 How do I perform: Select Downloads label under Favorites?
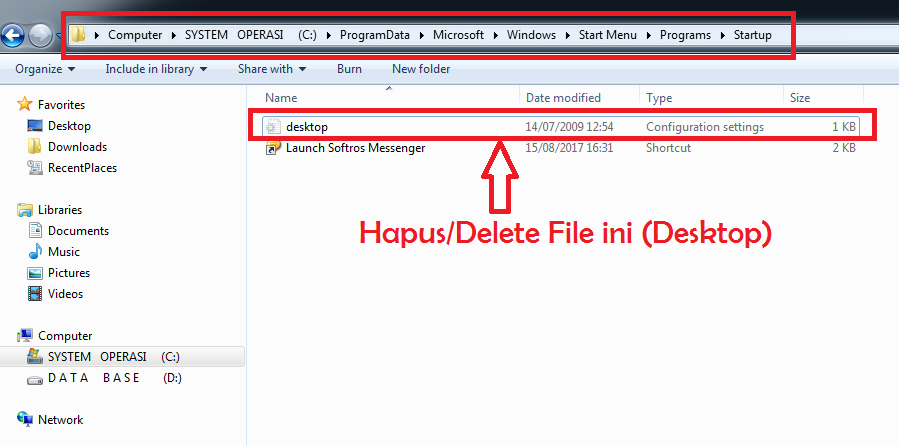point(77,147)
